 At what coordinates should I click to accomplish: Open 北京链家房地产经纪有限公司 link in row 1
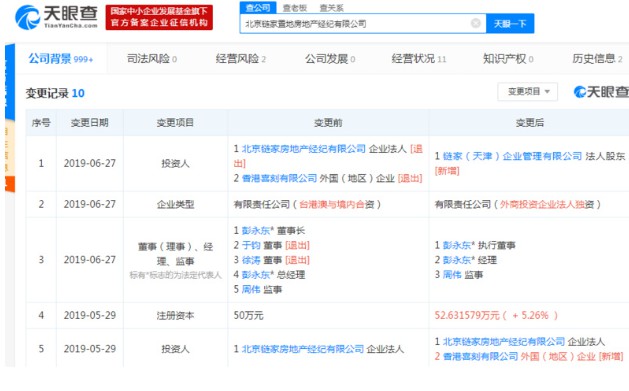(303, 149)
